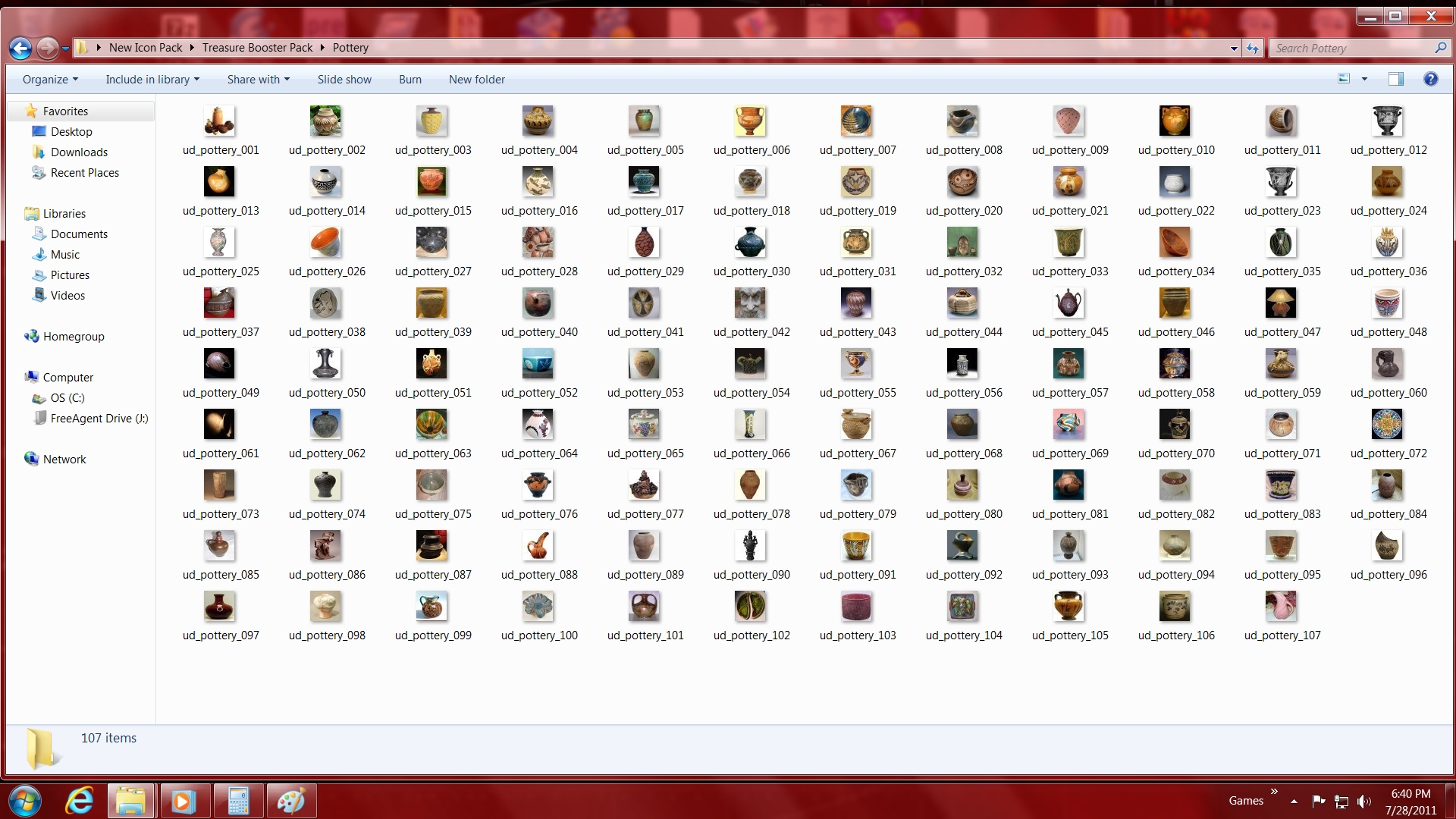Select Downloads in Favorites
The height and width of the screenshot is (819, 1456).
[x=79, y=152]
